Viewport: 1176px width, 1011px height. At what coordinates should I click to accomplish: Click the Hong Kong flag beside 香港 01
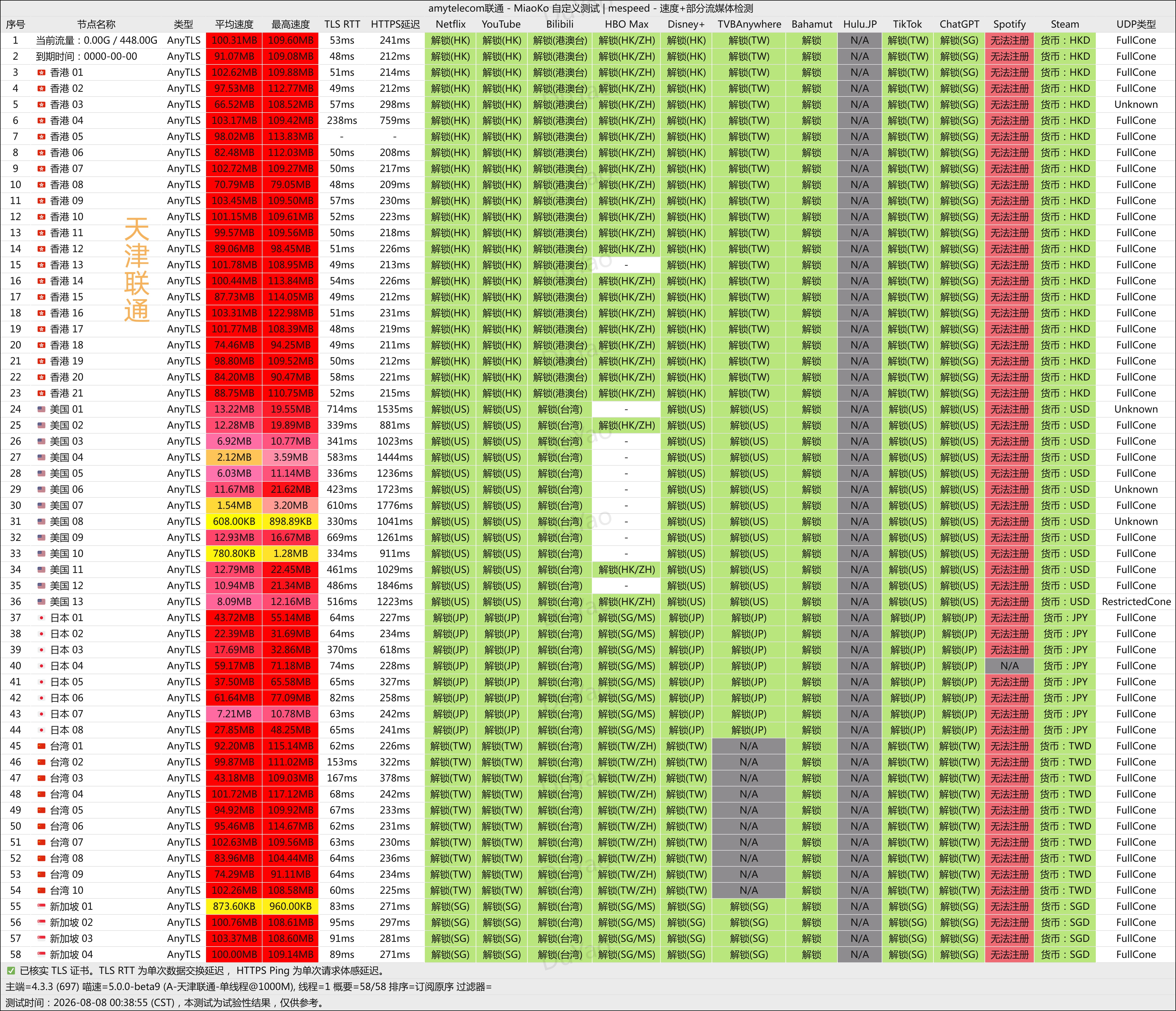pos(41,73)
